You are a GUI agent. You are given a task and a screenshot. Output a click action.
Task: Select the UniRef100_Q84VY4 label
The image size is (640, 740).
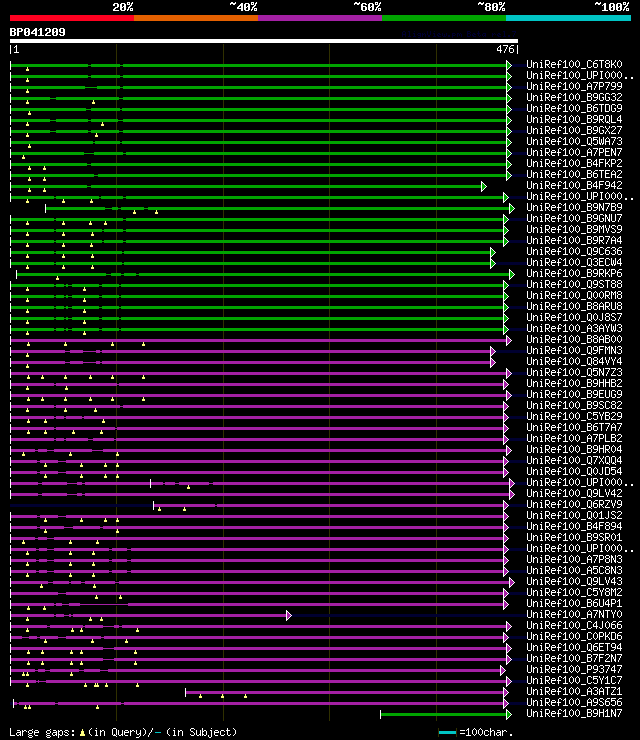(574, 362)
